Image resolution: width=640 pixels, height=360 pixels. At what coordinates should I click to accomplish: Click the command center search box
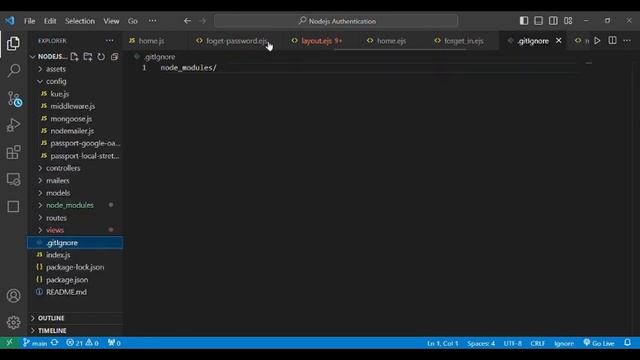click(336, 21)
